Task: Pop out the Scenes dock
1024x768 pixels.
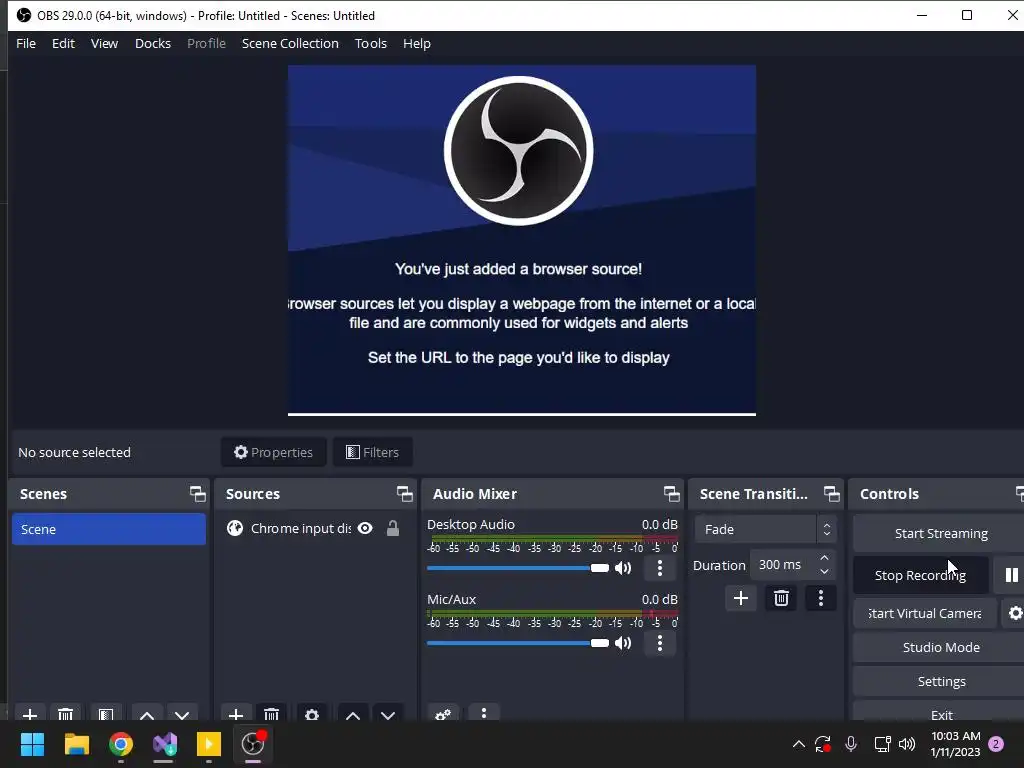Action: pos(197,494)
